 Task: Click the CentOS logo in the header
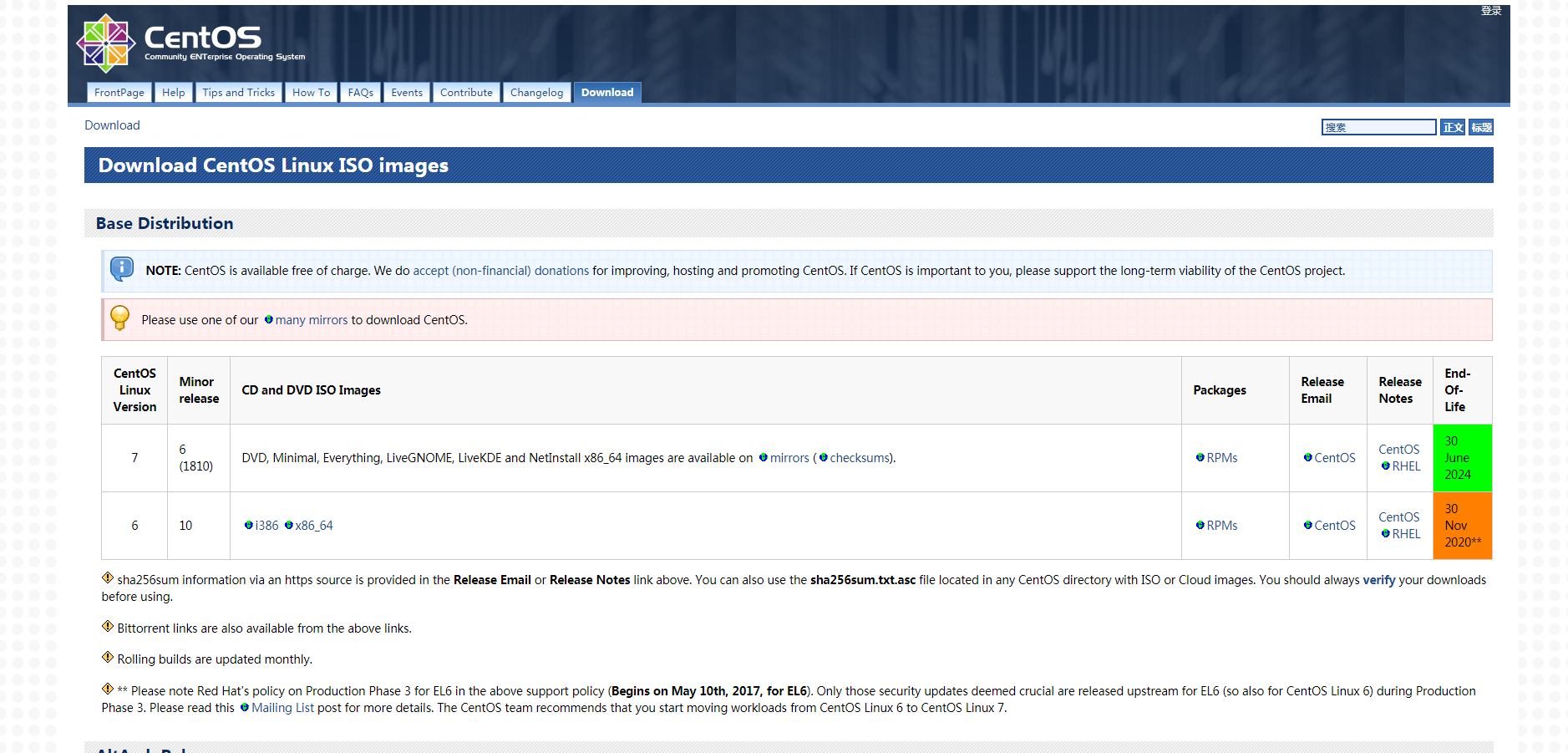[190, 43]
